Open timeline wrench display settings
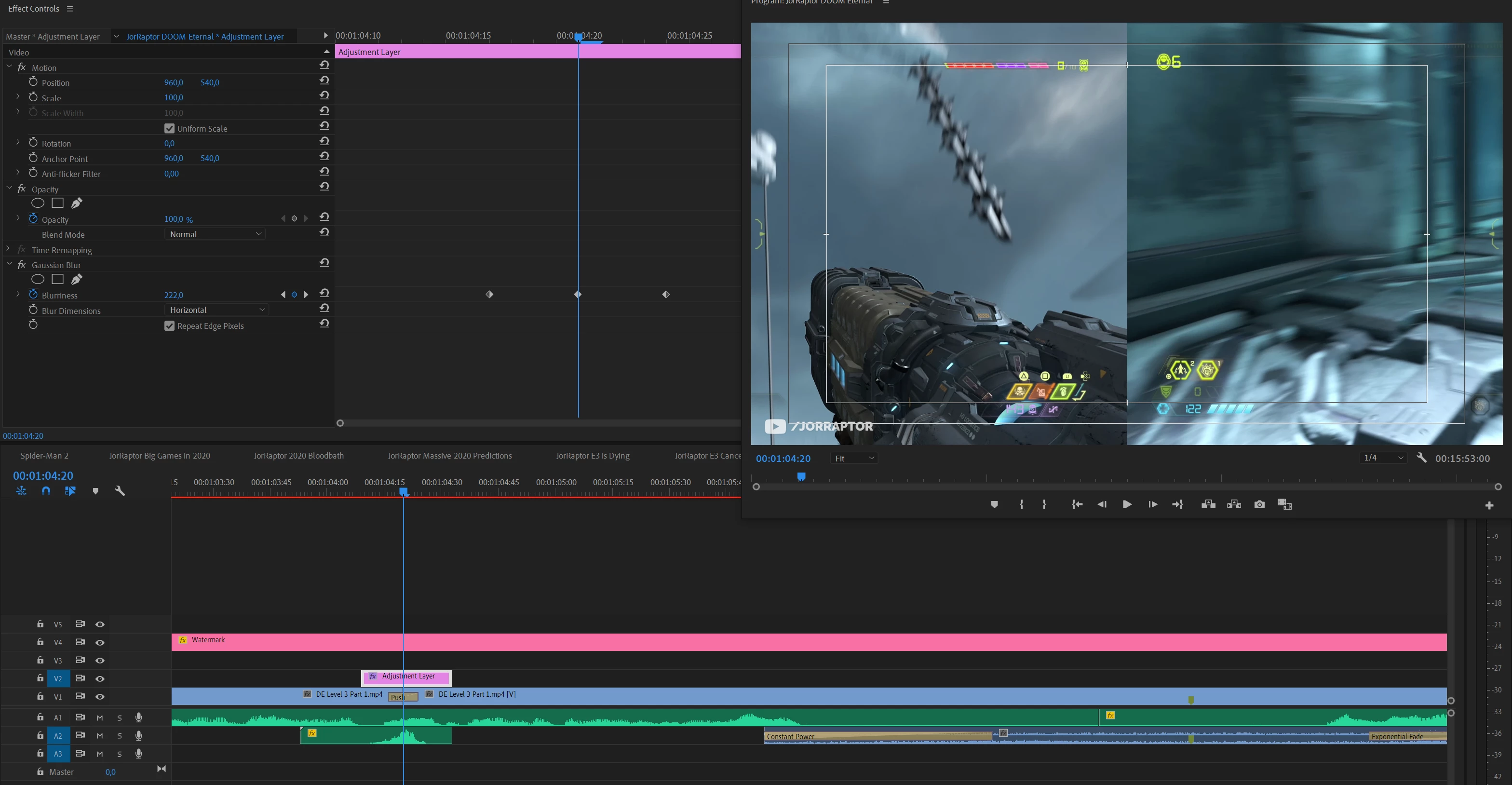 (x=120, y=491)
